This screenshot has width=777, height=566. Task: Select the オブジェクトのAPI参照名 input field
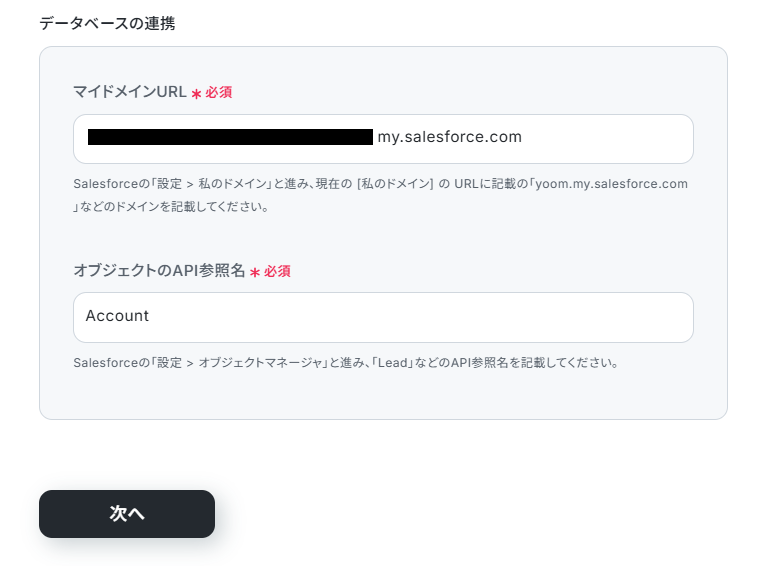click(383, 317)
